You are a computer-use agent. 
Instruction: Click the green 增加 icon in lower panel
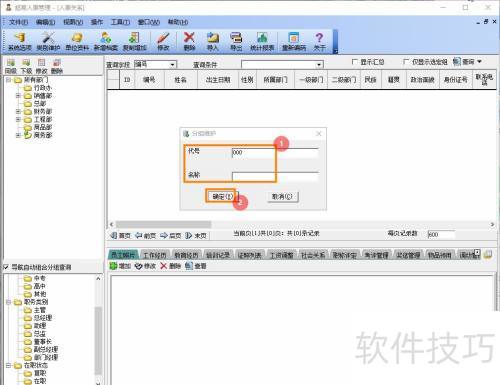pyautogui.click(x=114, y=266)
